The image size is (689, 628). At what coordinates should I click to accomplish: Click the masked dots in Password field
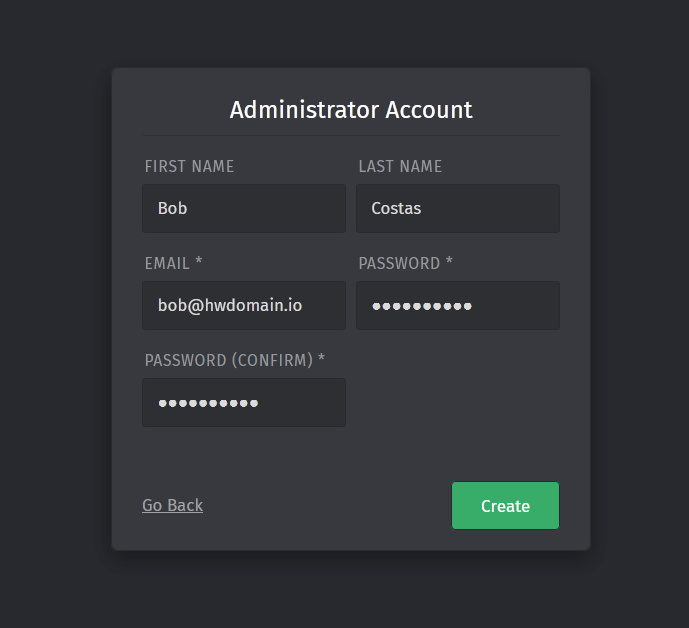421,306
